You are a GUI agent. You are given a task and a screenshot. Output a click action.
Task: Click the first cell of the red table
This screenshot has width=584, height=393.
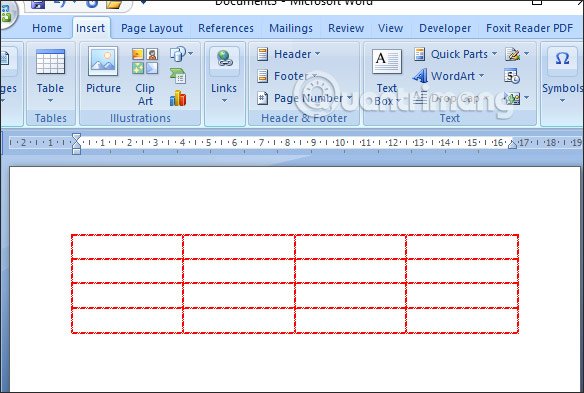127,247
